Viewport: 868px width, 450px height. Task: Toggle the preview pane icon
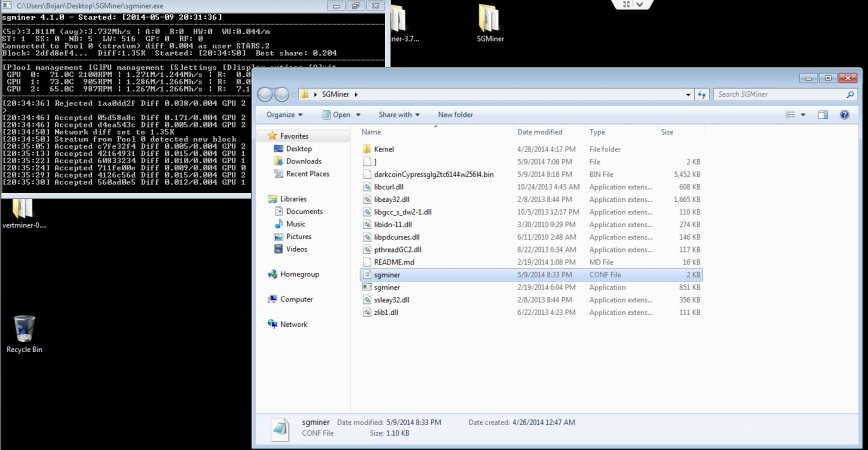pos(823,115)
